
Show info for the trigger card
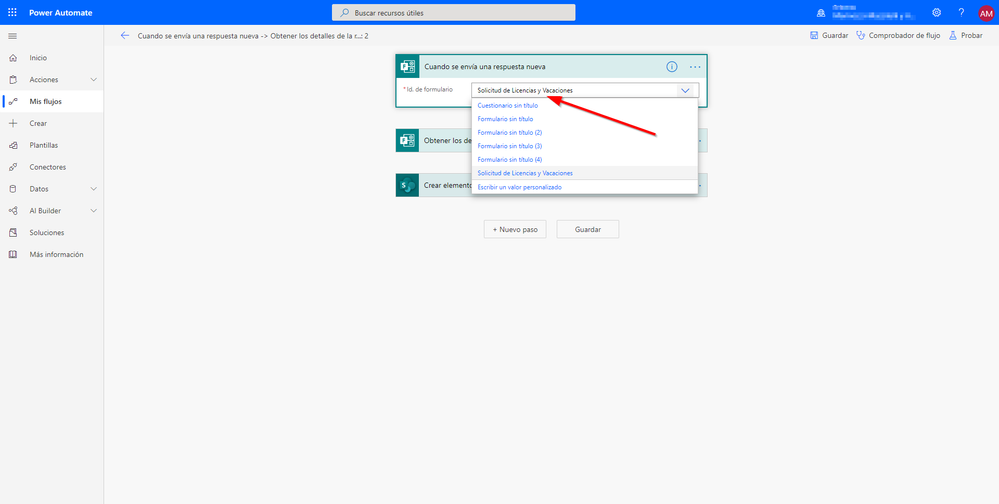point(672,66)
